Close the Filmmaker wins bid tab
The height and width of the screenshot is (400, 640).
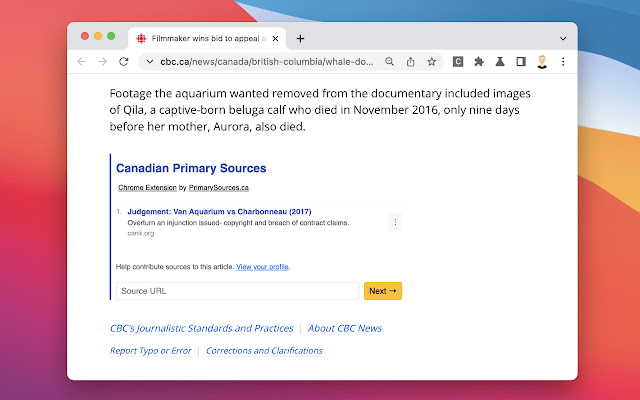[x=276, y=38]
